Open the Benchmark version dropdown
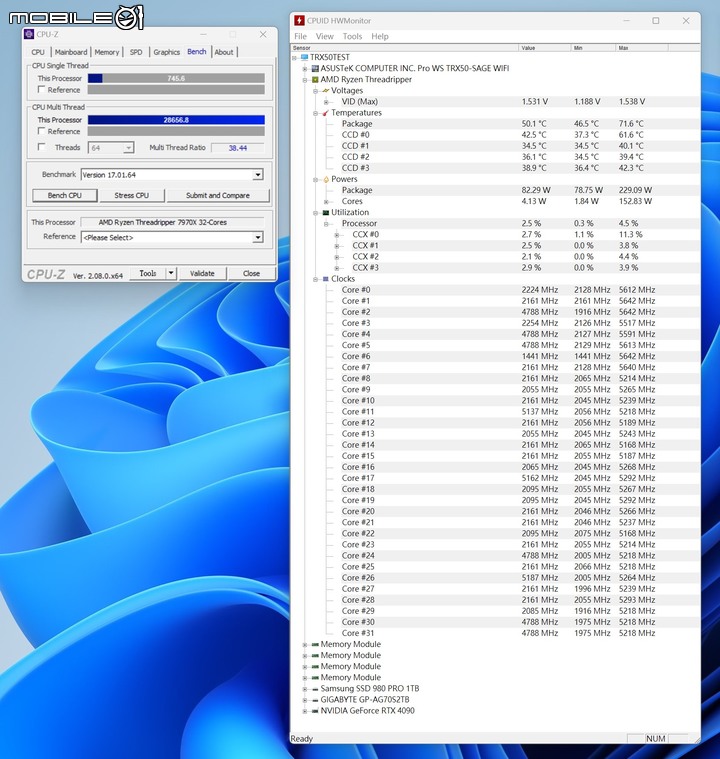Viewport: 720px width, 759px height. click(258, 175)
